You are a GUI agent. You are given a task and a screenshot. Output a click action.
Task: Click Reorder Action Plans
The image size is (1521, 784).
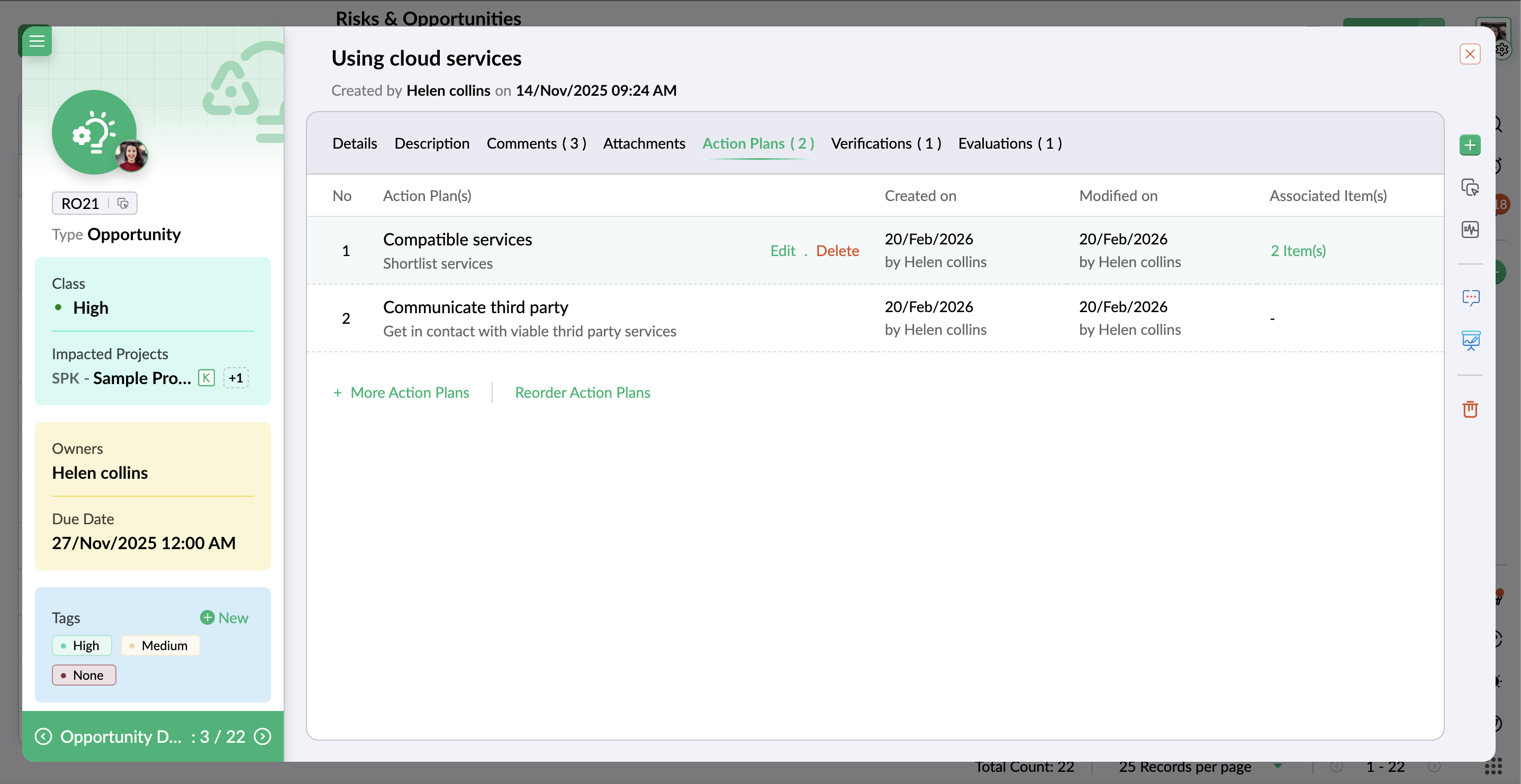click(x=582, y=393)
